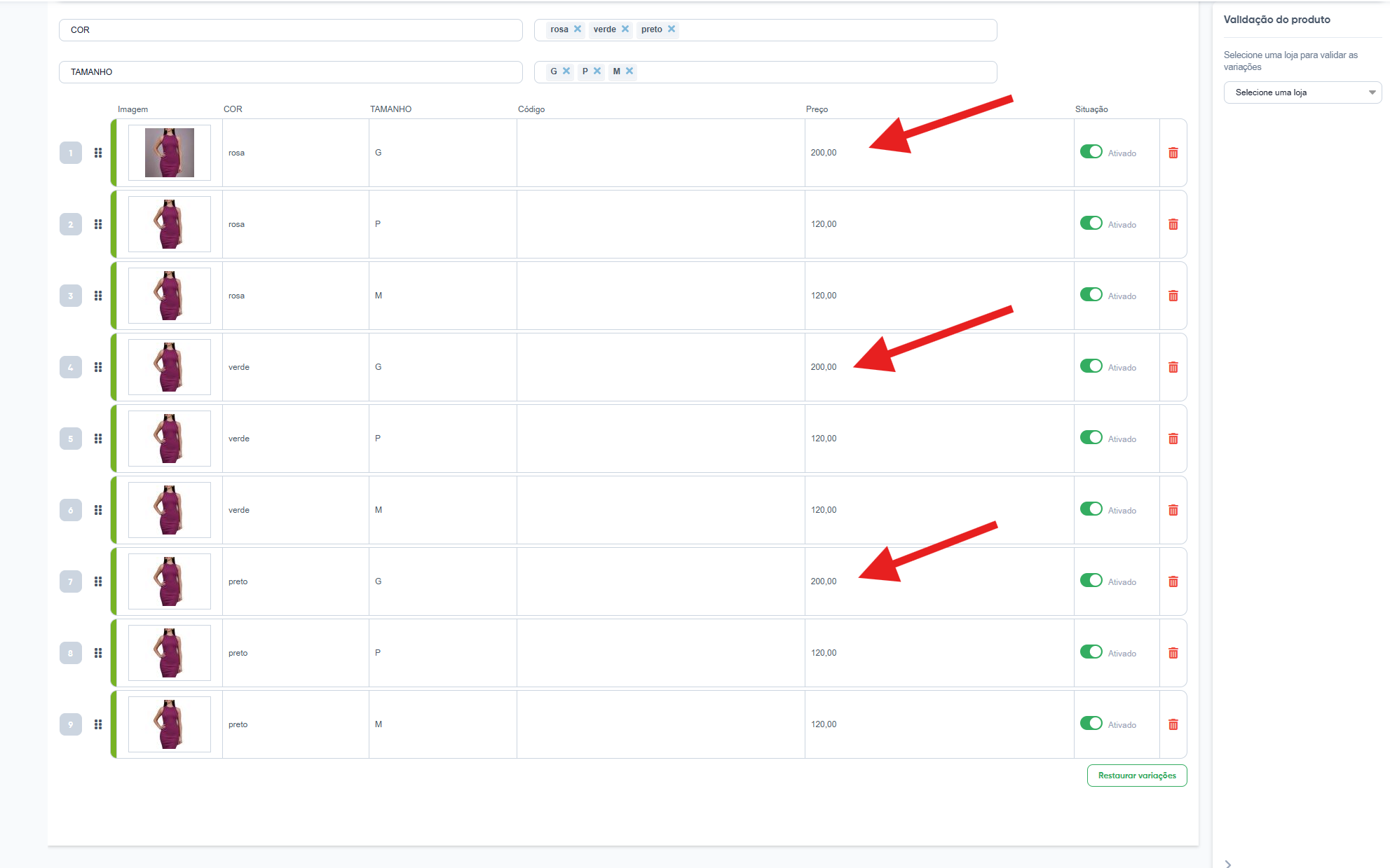This screenshot has width=1390, height=868.
Task: Click drag handle for row 7
Action: (98, 581)
